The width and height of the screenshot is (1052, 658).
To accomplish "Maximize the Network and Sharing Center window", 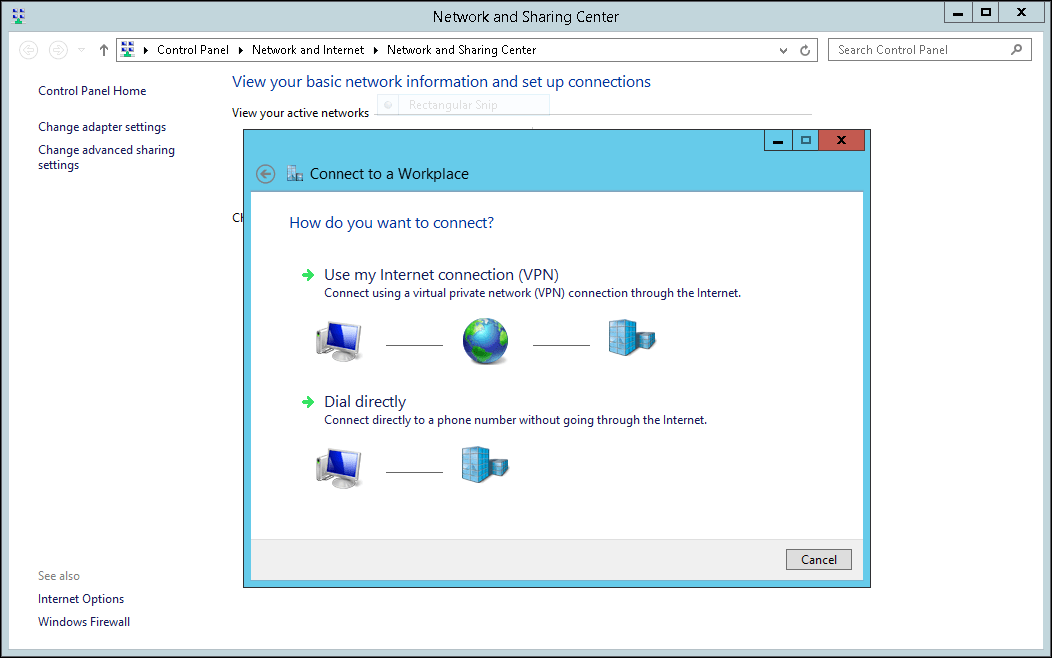I will 986,13.
